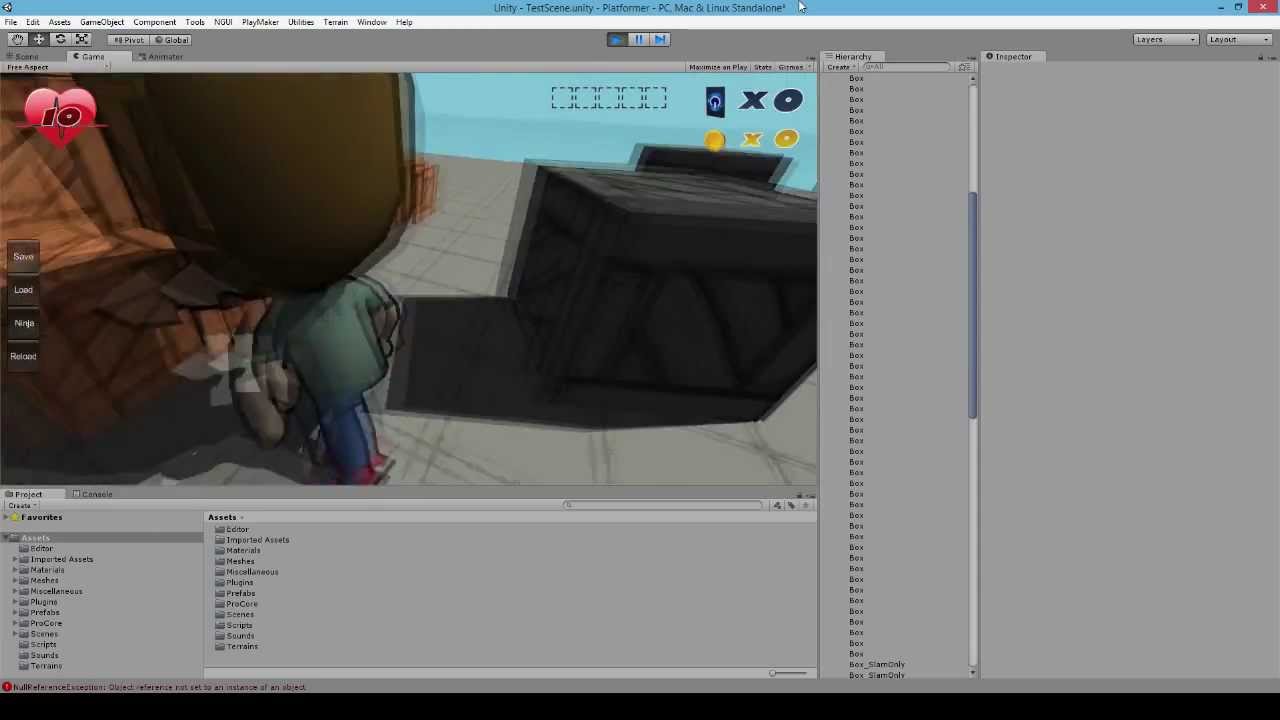This screenshot has height=720, width=1280.
Task: Select the first Box_SlamOnly hierarchy item
Action: (877, 665)
